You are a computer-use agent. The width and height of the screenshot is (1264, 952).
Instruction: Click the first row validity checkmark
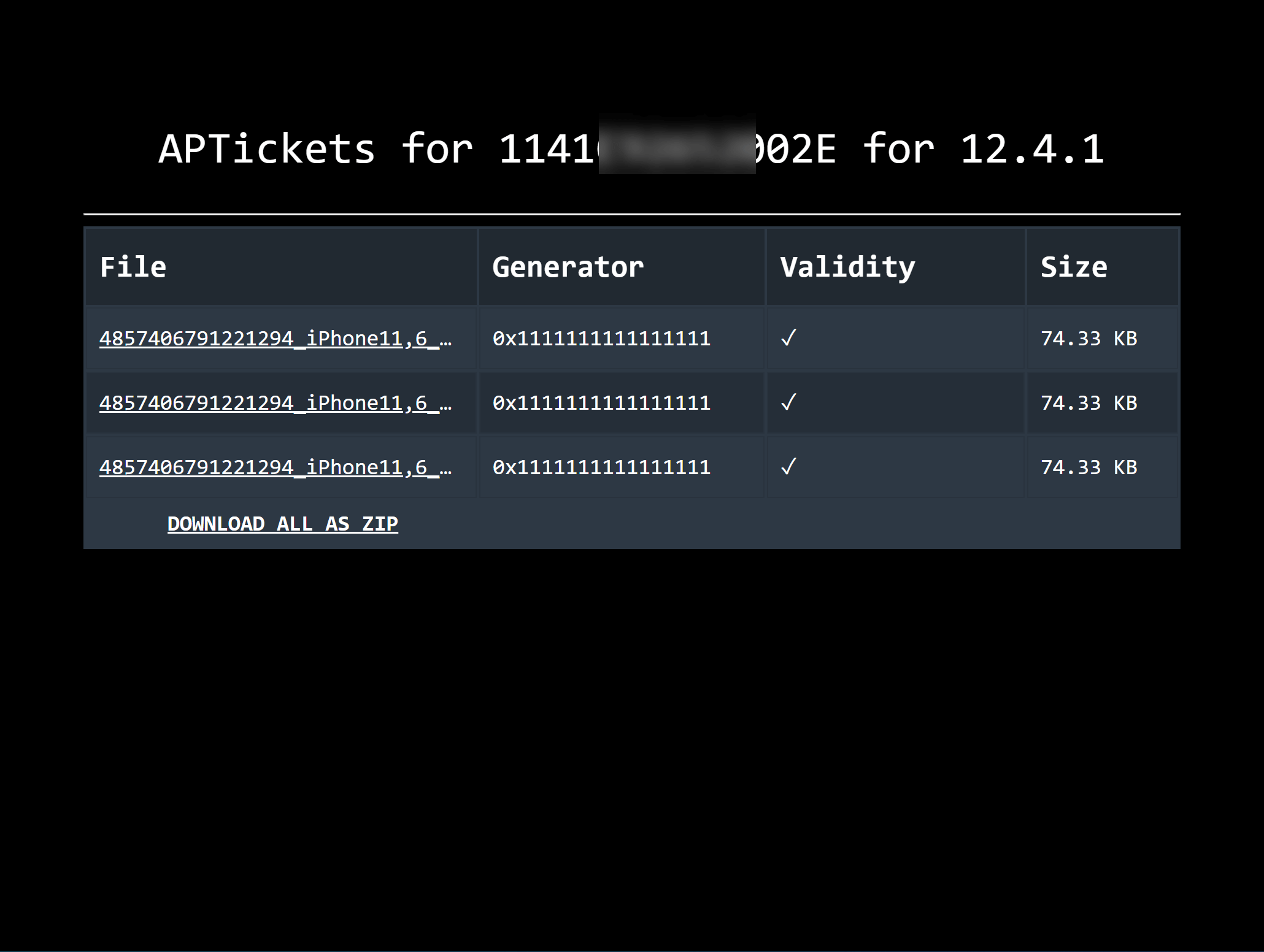click(x=788, y=338)
